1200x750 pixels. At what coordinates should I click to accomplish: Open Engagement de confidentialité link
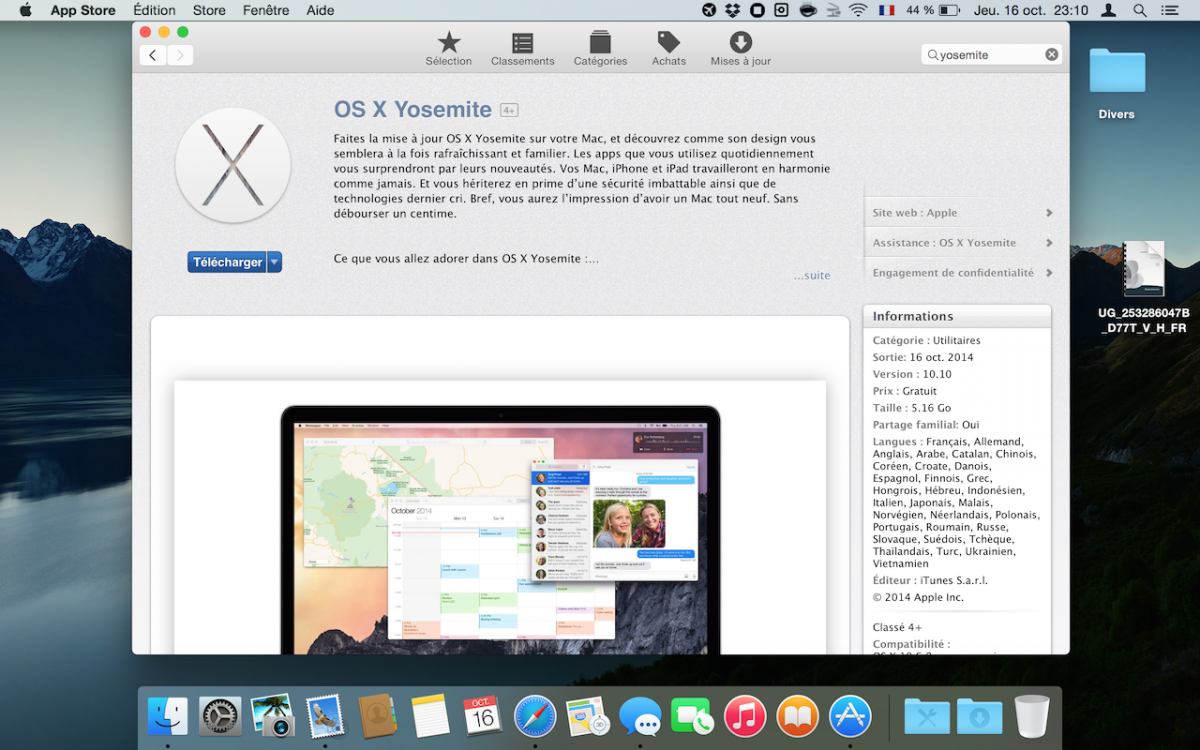962,273
